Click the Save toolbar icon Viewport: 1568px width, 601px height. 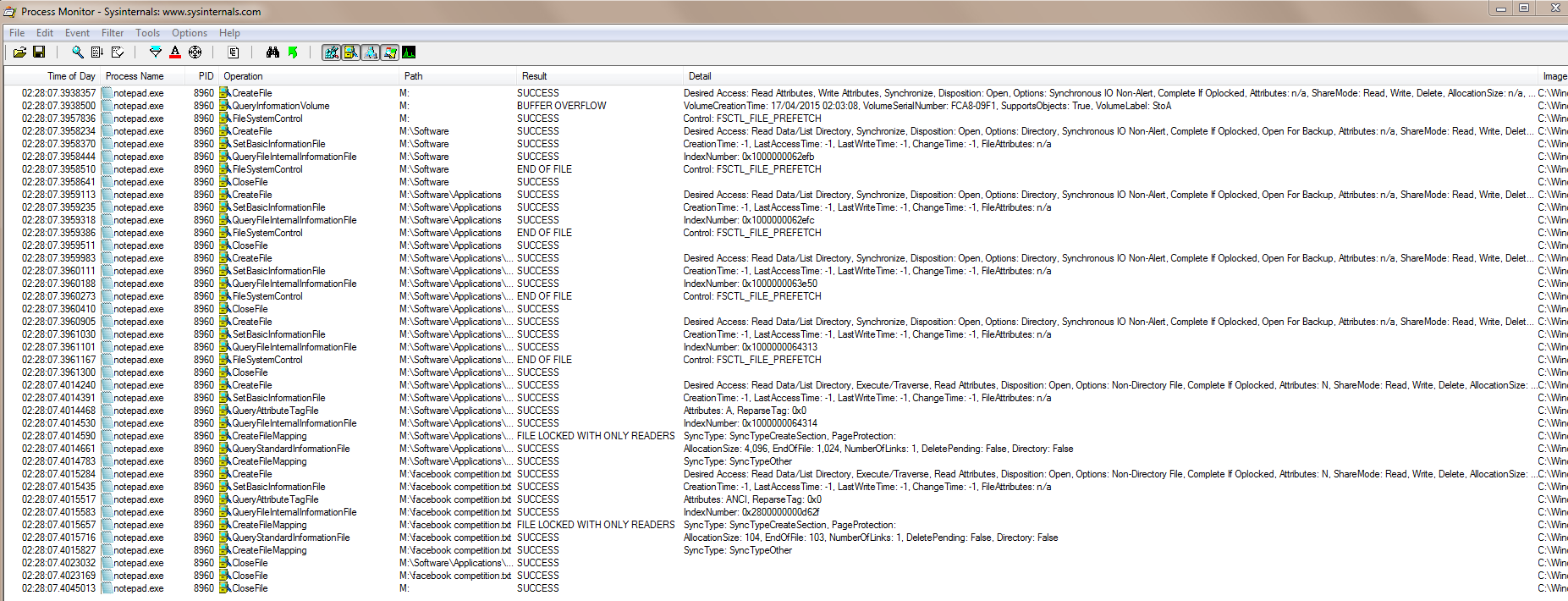coord(39,52)
